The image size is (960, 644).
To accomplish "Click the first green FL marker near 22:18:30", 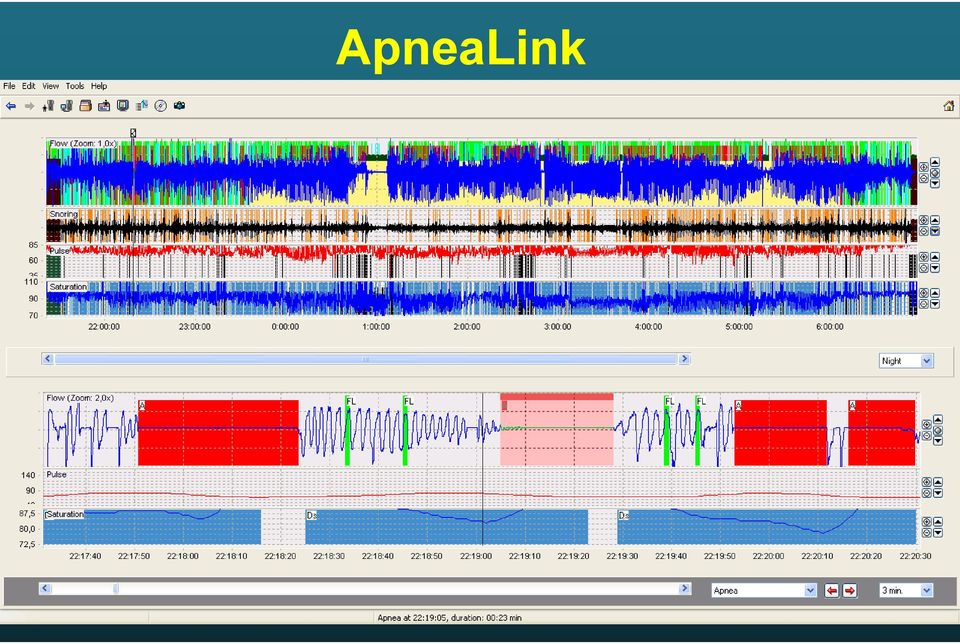I will 348,430.
